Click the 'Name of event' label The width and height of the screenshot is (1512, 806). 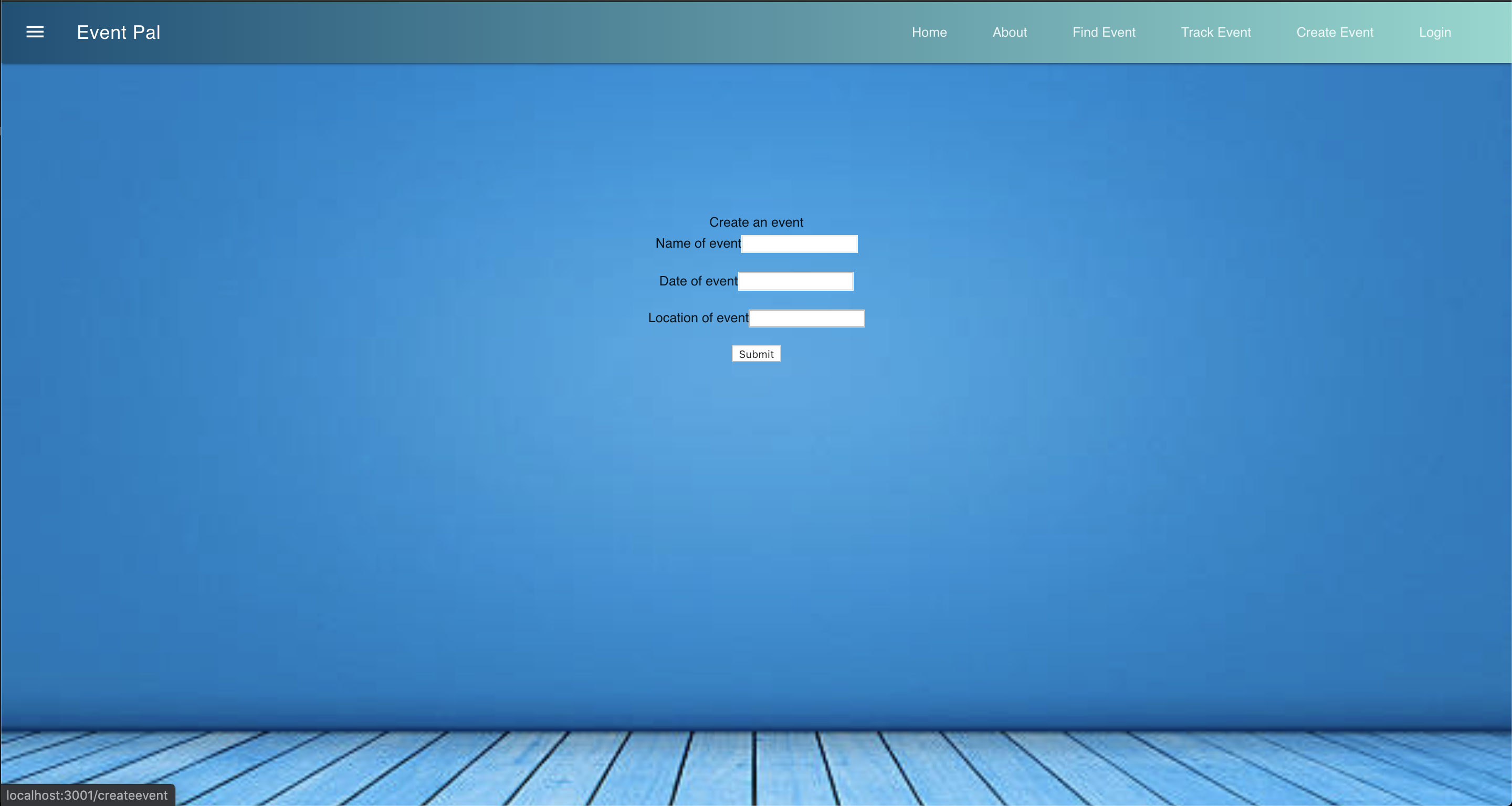[x=697, y=243]
